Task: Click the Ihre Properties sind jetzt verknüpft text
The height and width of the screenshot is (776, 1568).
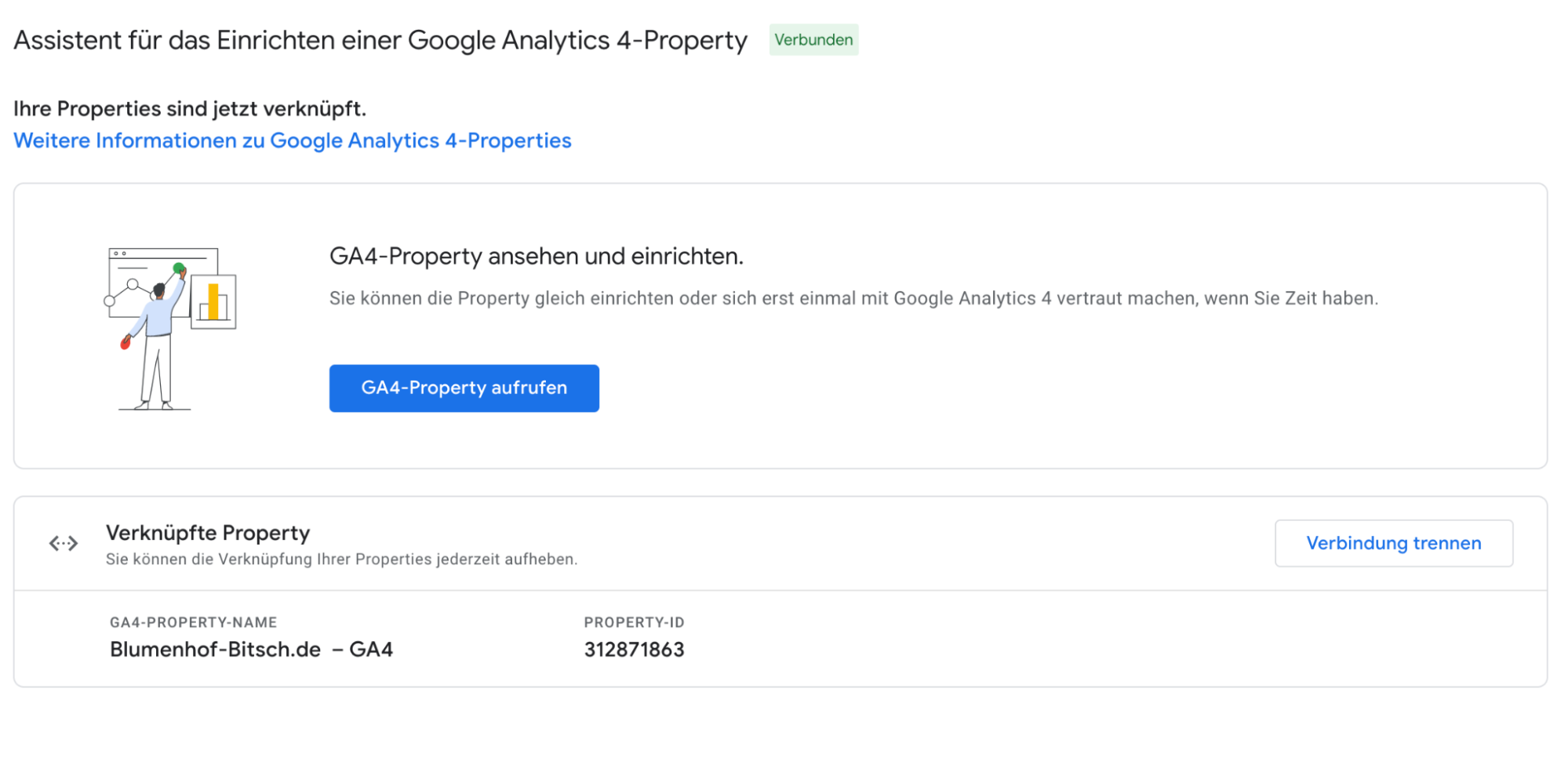Action: click(x=190, y=108)
